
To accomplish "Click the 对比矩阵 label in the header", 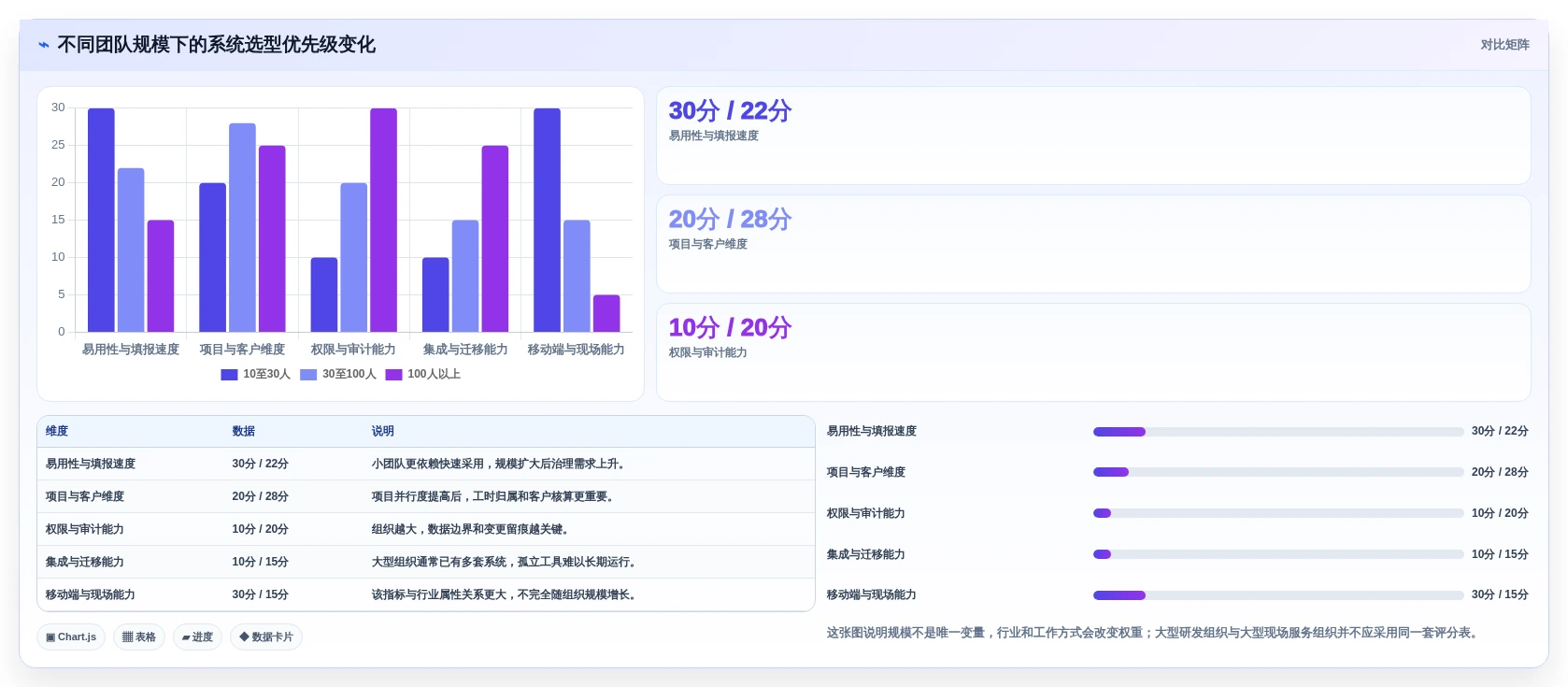I will point(1504,45).
